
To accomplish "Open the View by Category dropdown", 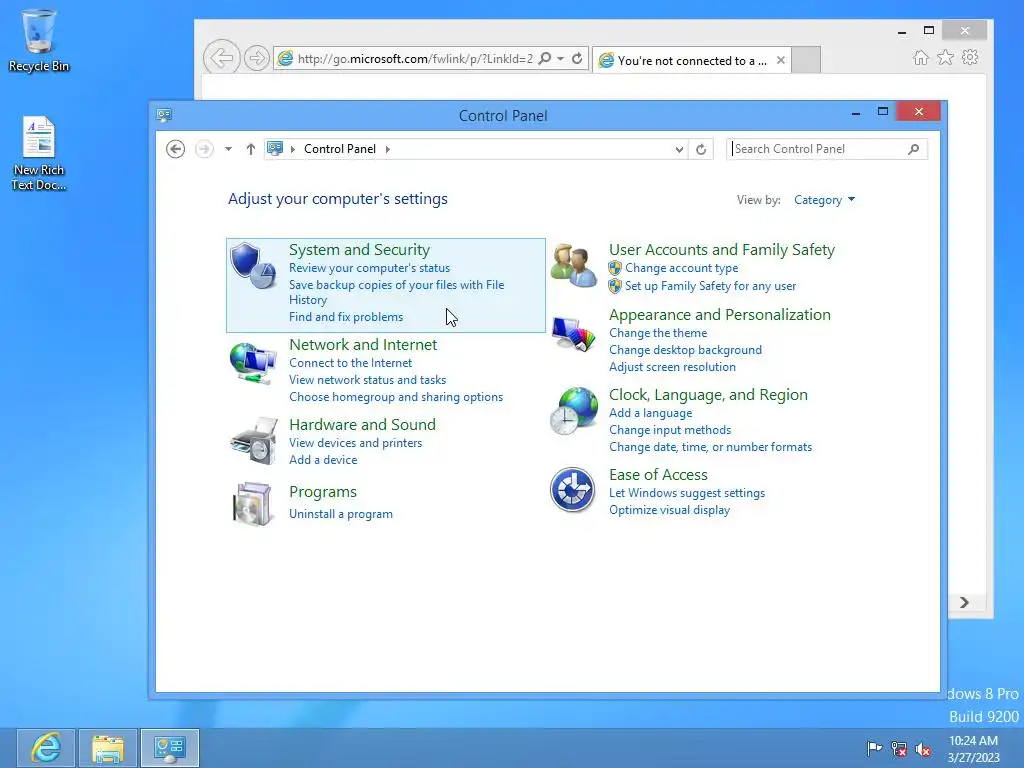I will coord(824,200).
